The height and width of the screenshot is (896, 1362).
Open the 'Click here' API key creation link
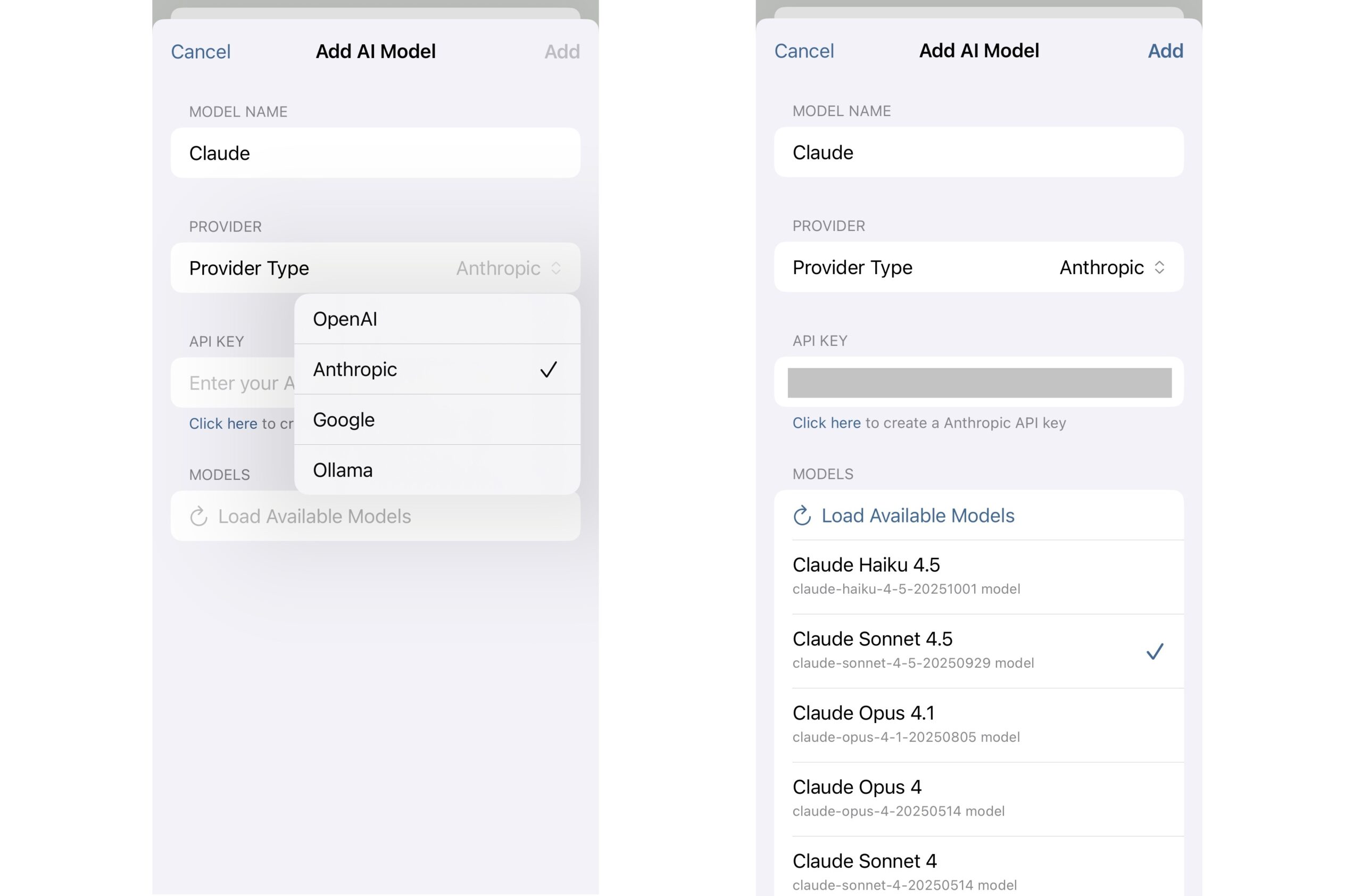(x=826, y=423)
